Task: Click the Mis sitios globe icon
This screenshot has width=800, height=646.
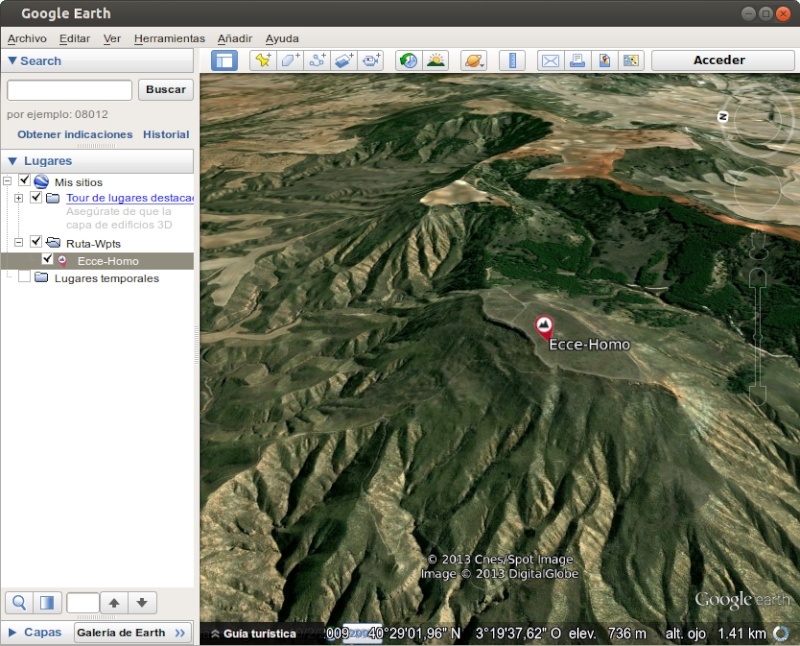Action: [41, 182]
